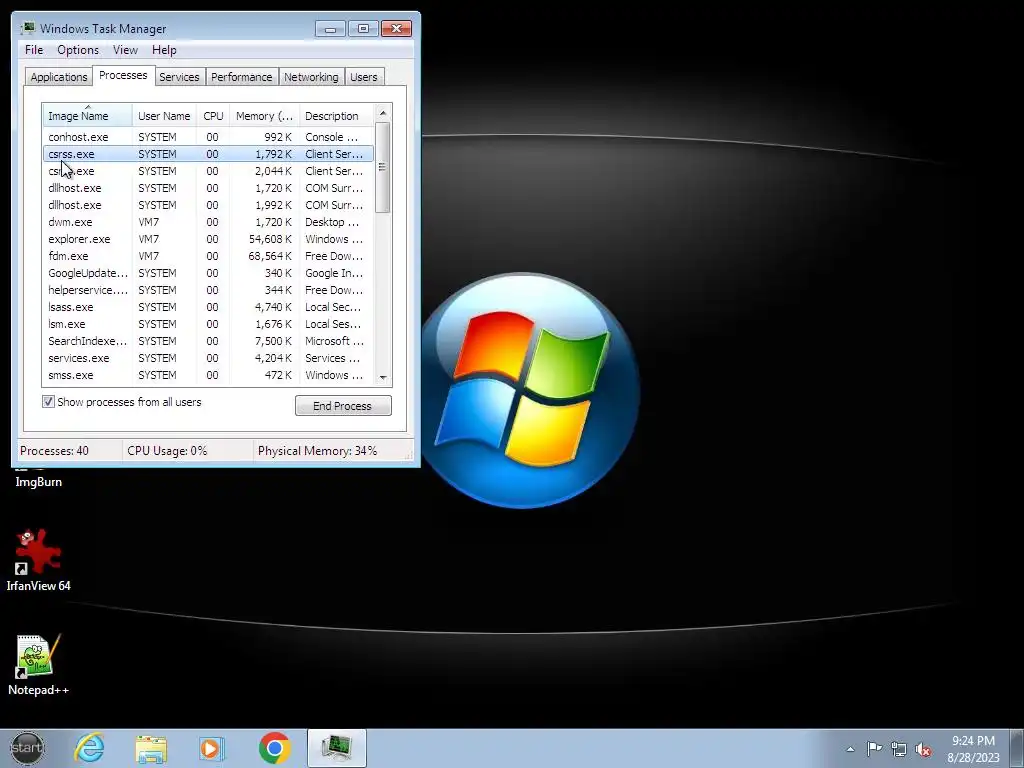Viewport: 1024px width, 768px height.
Task: Open the Help menu
Action: [164, 50]
